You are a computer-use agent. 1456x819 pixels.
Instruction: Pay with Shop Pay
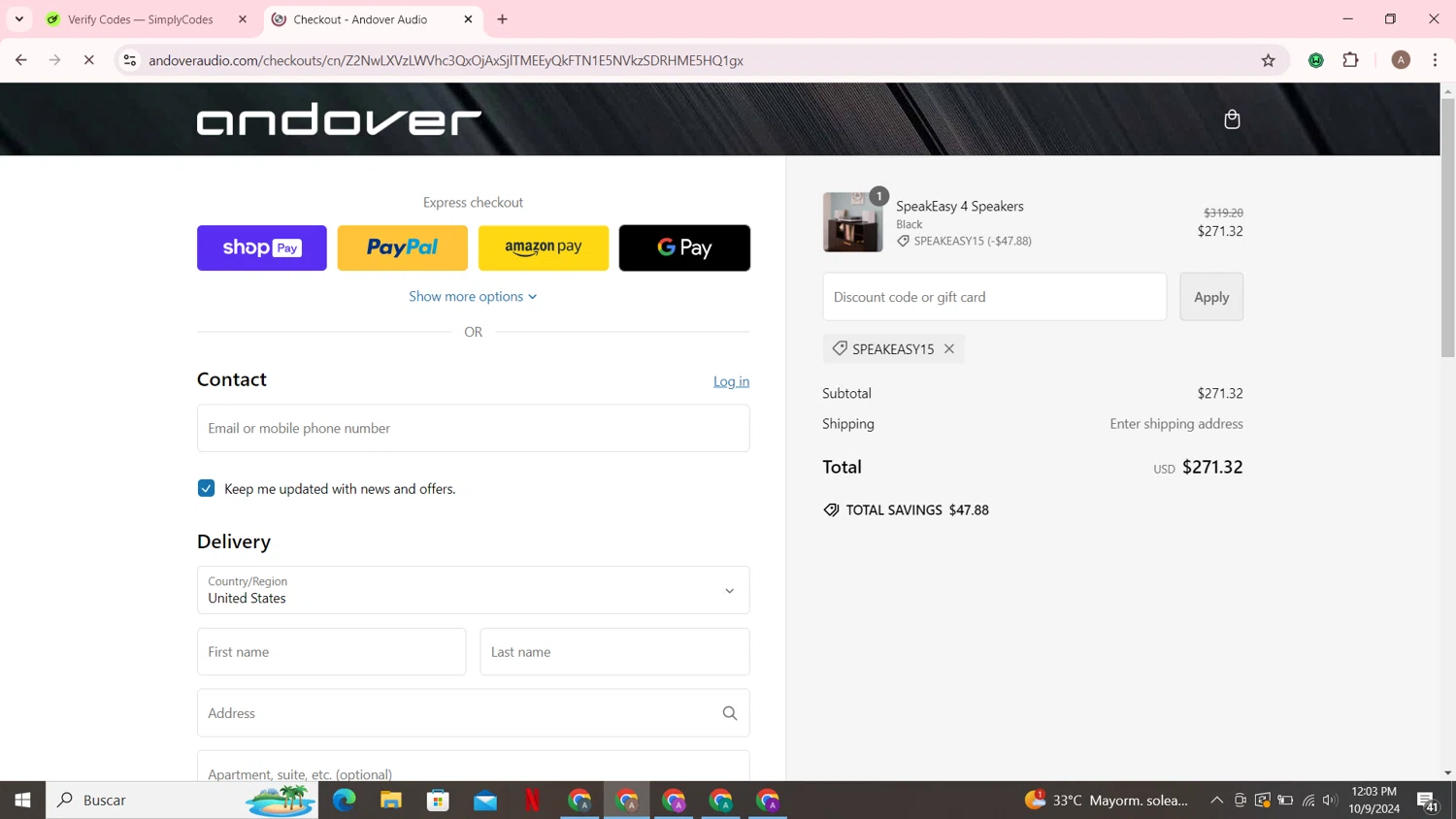pyautogui.click(x=262, y=247)
